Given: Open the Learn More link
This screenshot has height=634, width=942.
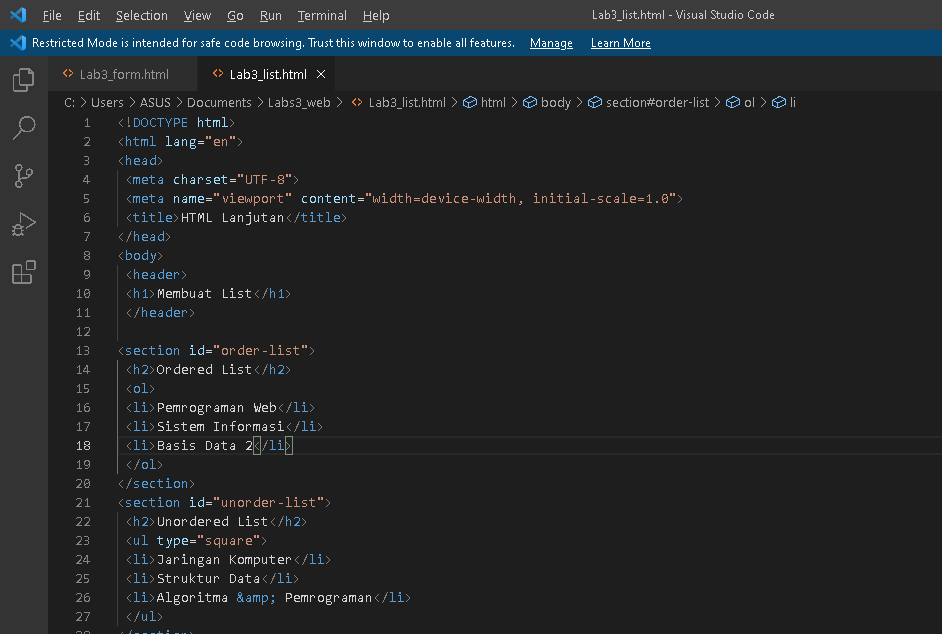Looking at the screenshot, I should point(622,43).
